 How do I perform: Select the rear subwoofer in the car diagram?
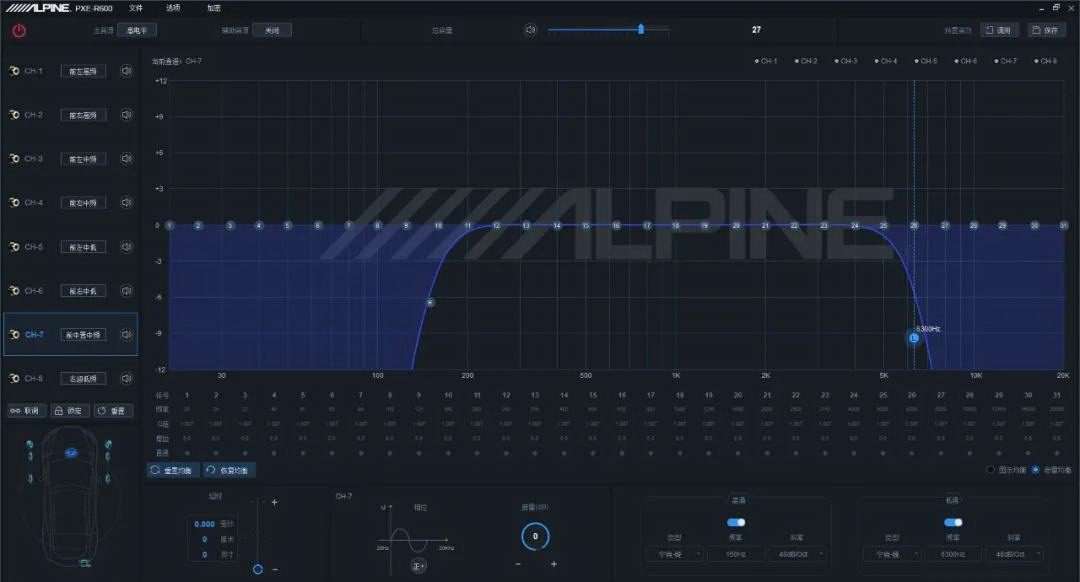84,563
